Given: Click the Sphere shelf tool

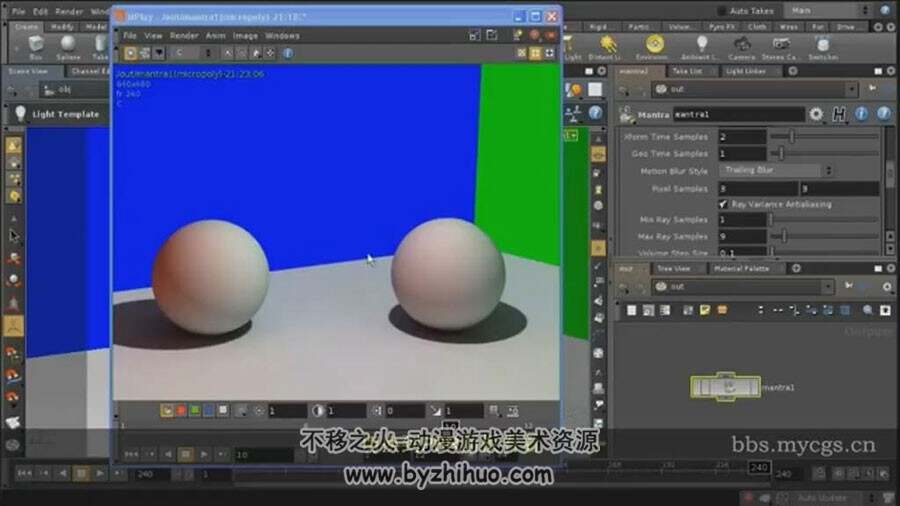Looking at the screenshot, I should (68, 46).
